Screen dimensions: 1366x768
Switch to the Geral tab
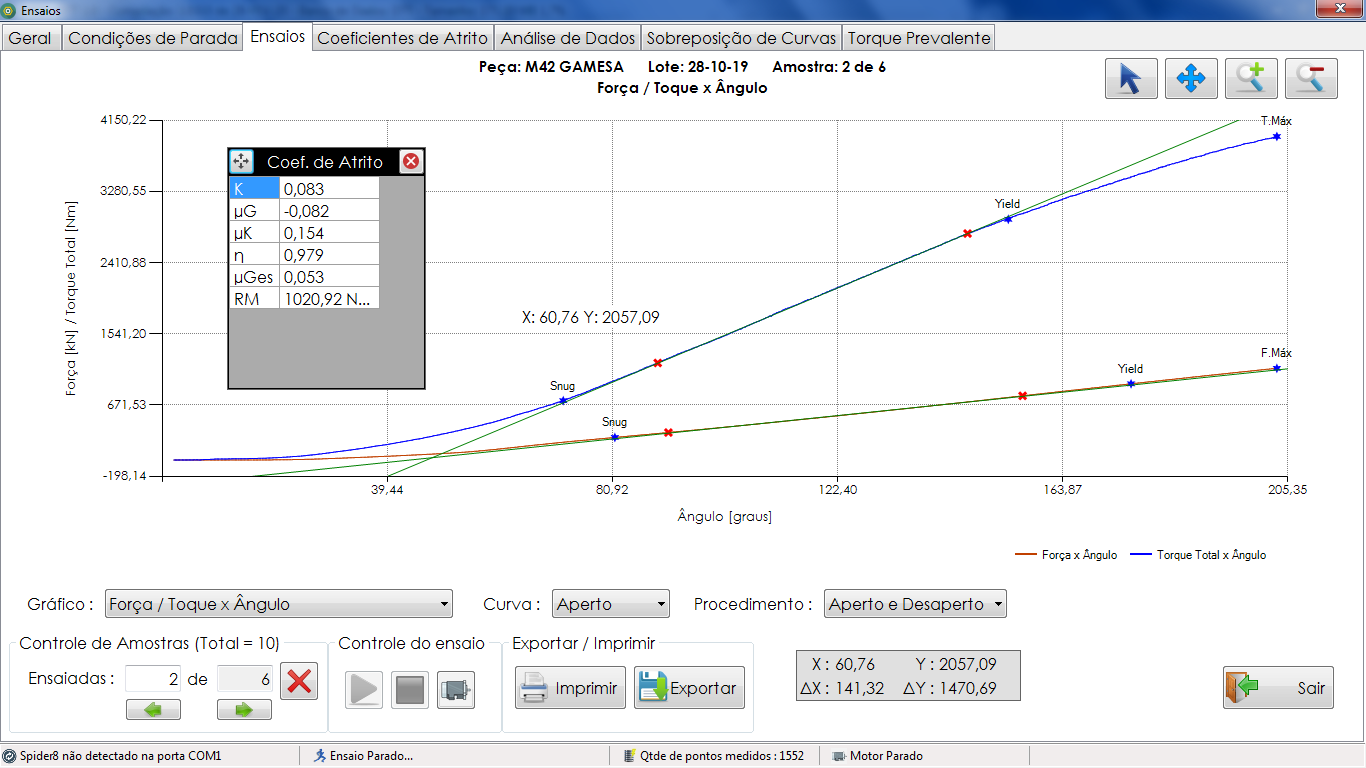point(30,38)
